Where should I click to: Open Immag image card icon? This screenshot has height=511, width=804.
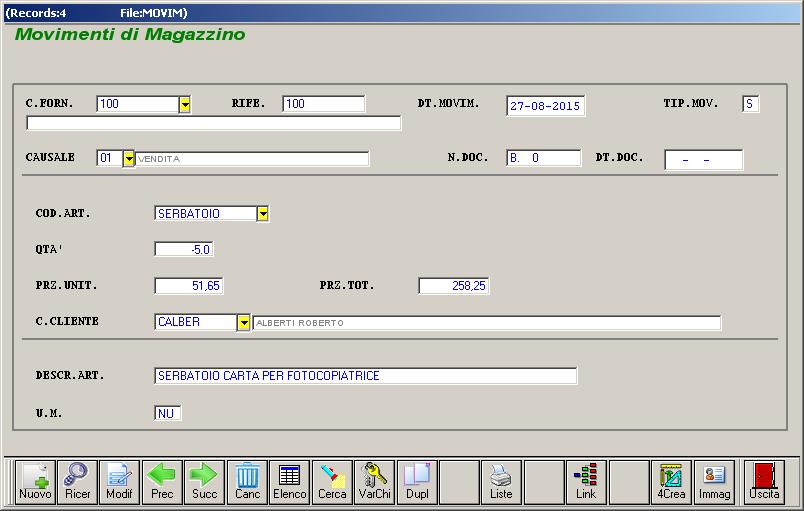[x=714, y=482]
